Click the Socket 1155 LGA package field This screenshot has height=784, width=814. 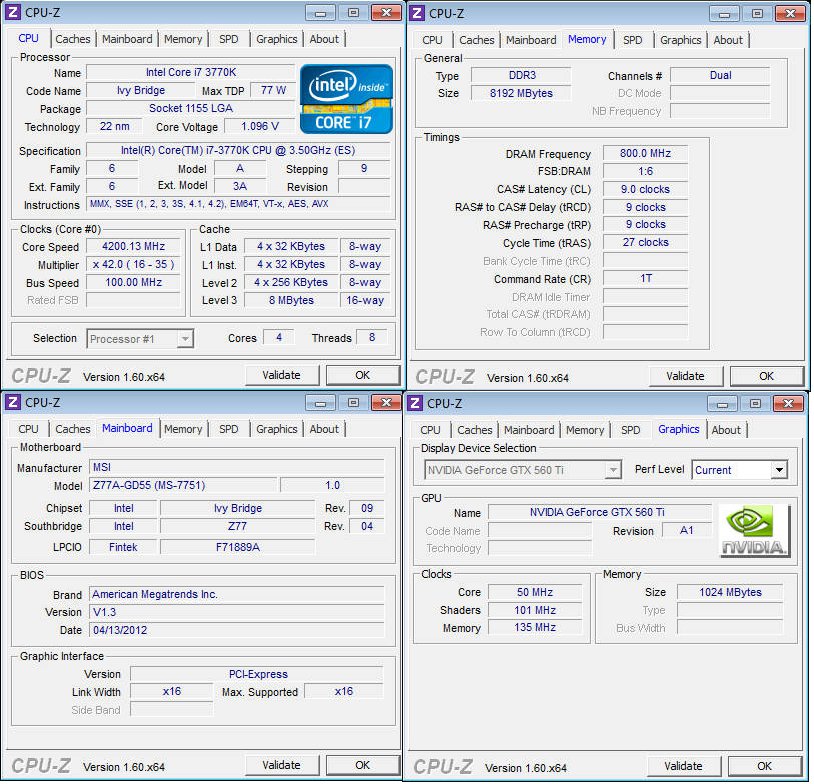(191, 109)
